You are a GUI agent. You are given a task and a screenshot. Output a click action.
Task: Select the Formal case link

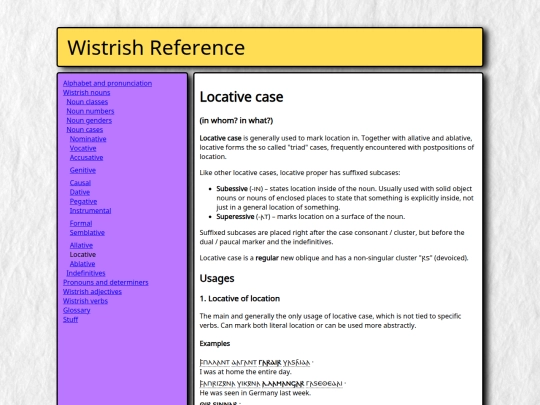click(81, 224)
